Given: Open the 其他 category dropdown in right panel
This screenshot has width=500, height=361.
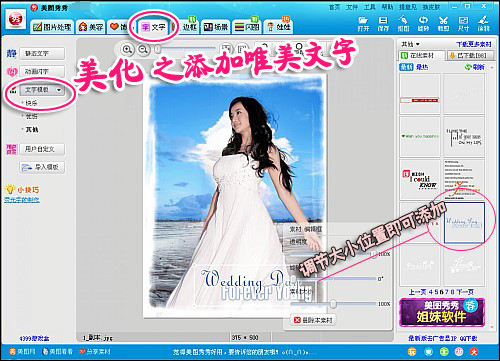Looking at the screenshot, I should 411,44.
